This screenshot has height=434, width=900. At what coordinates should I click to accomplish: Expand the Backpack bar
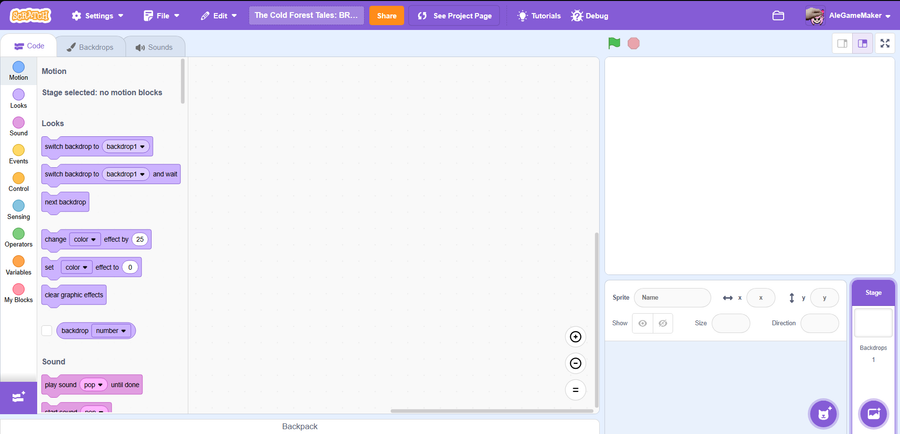300,427
